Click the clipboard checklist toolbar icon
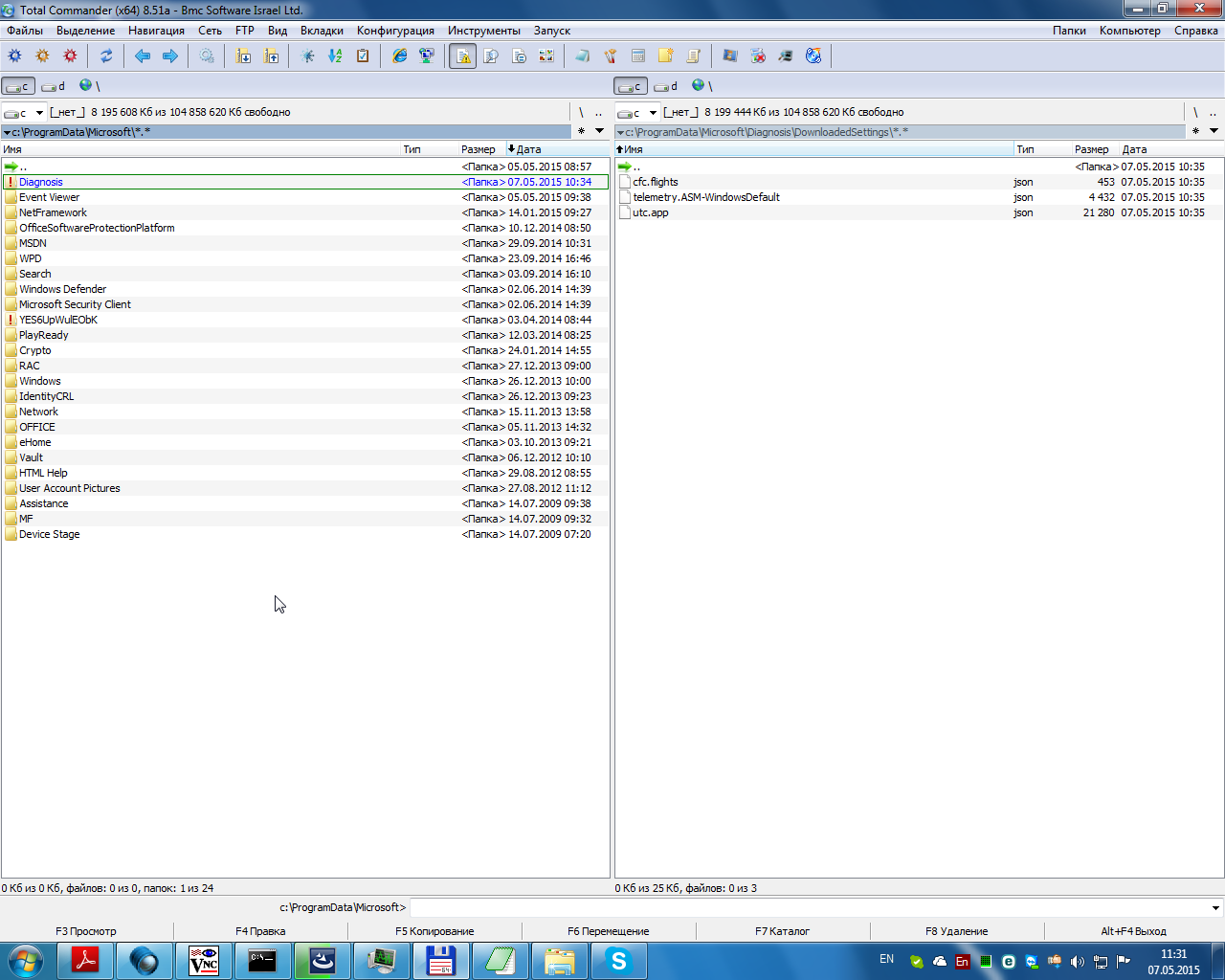Viewport: 1225px width, 980px height. point(363,56)
